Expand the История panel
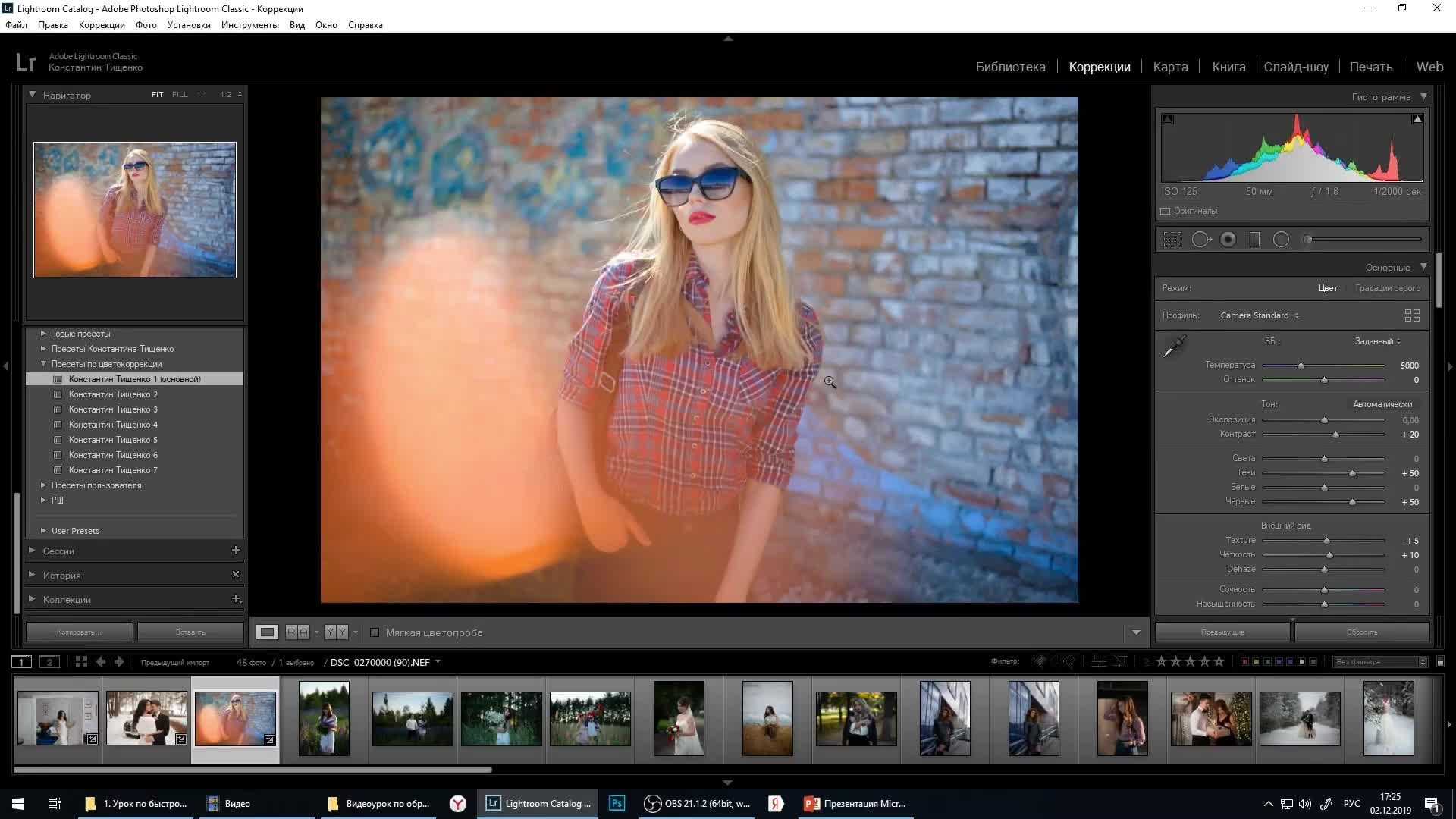The image size is (1456, 819). pos(61,575)
